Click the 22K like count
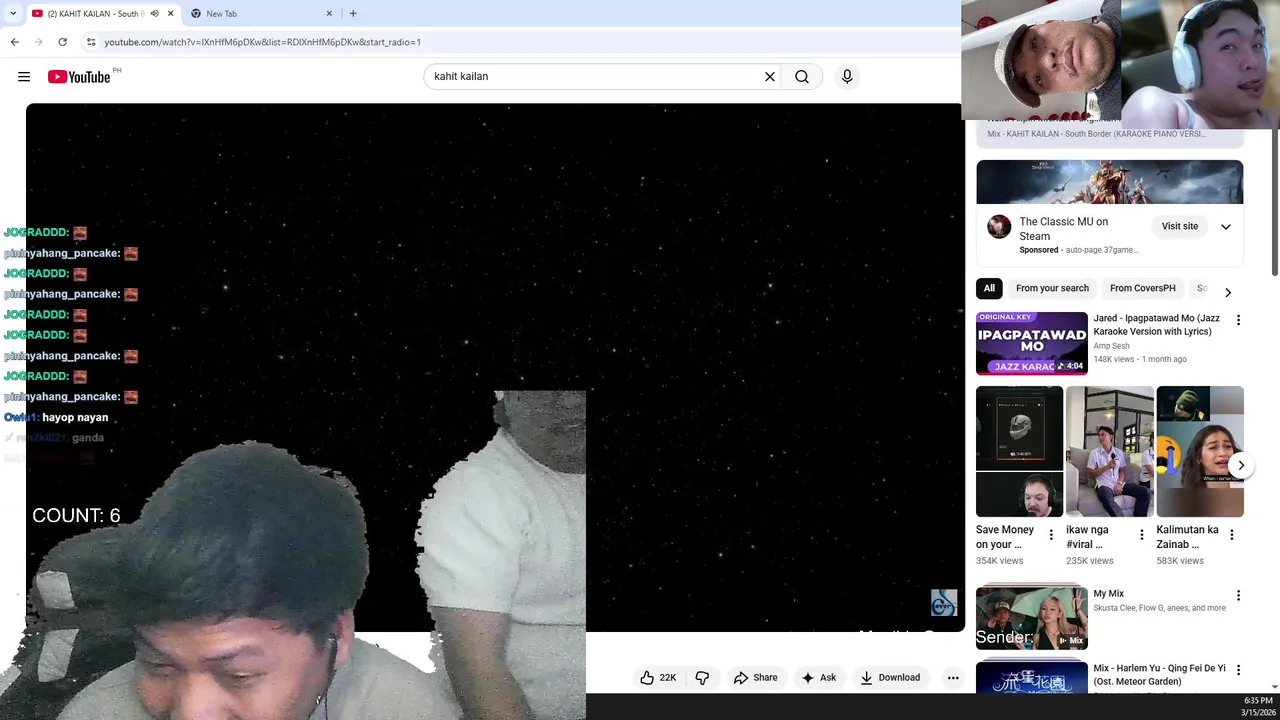The height and width of the screenshot is (720, 1280). pos(667,677)
